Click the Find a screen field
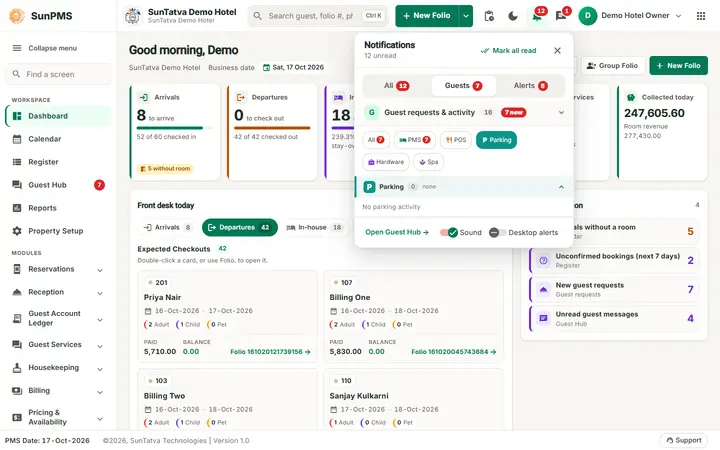 58,74
